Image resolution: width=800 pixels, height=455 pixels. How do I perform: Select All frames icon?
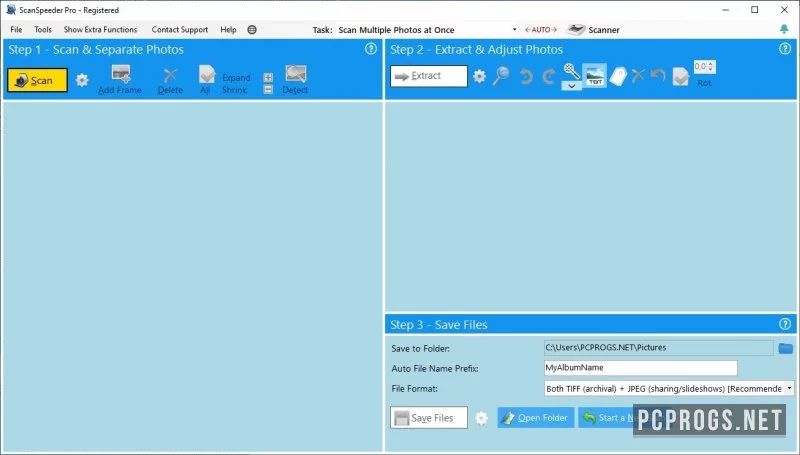click(x=207, y=74)
